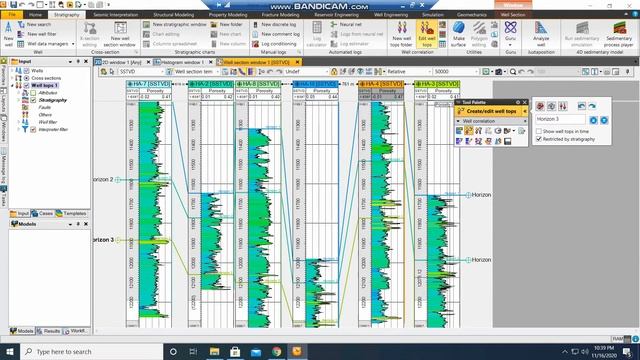Click the Horizon 3 name field
This screenshot has height=360, width=640.
560,119
